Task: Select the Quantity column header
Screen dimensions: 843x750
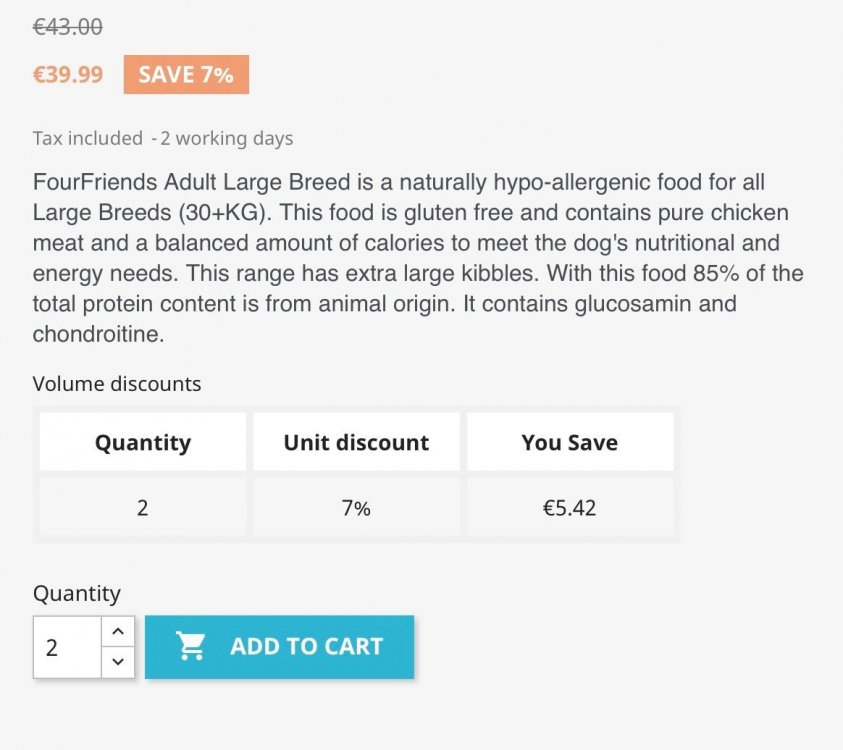Action: pos(143,442)
